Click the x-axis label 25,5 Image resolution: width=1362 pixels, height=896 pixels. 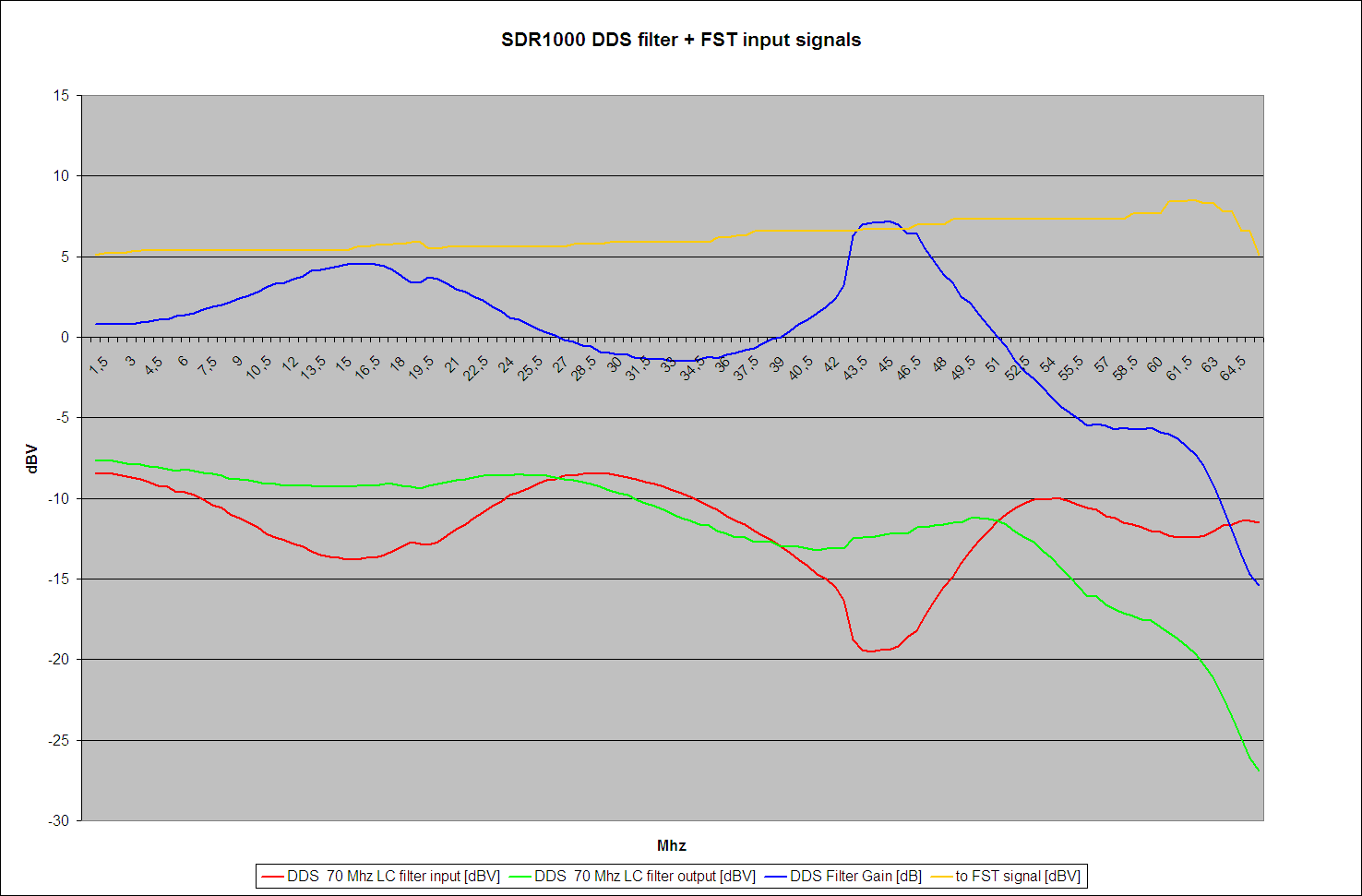(529, 366)
